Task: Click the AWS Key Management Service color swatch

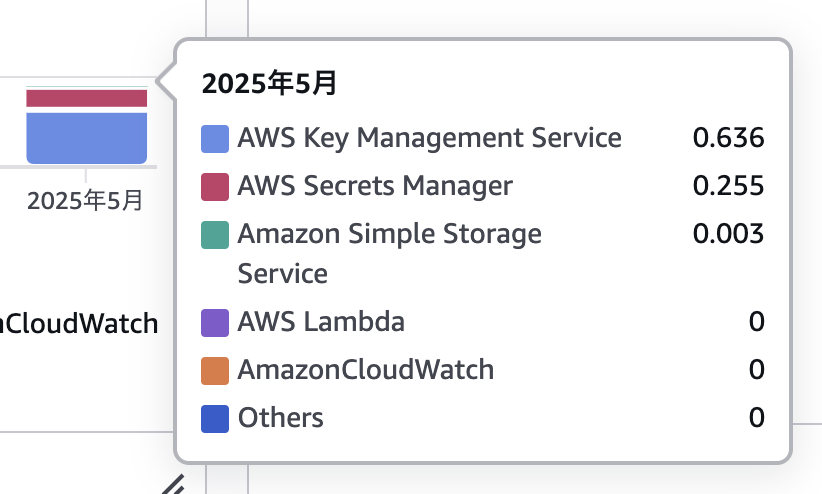Action: point(215,139)
